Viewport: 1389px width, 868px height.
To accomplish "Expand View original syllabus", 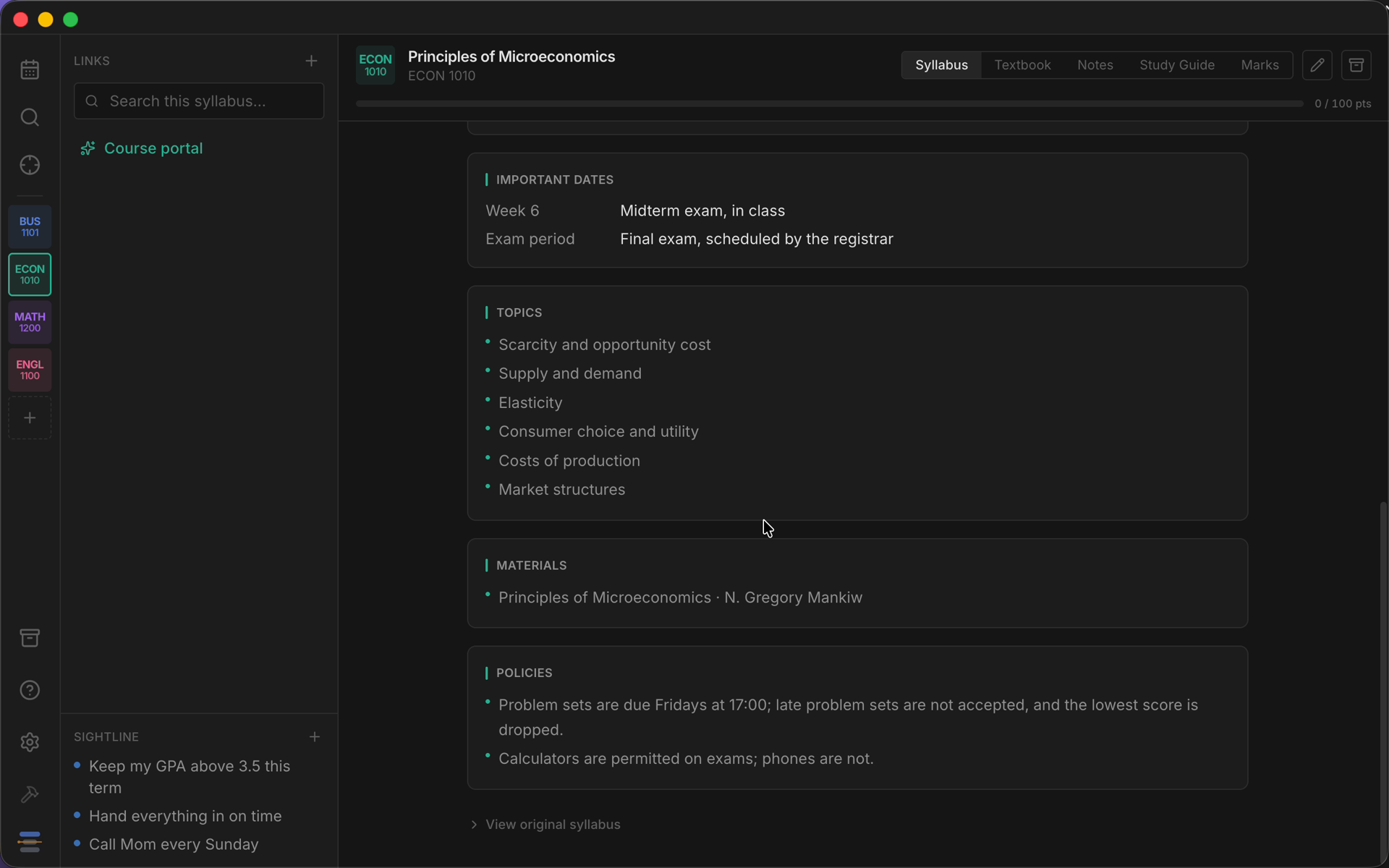I will 545,825.
